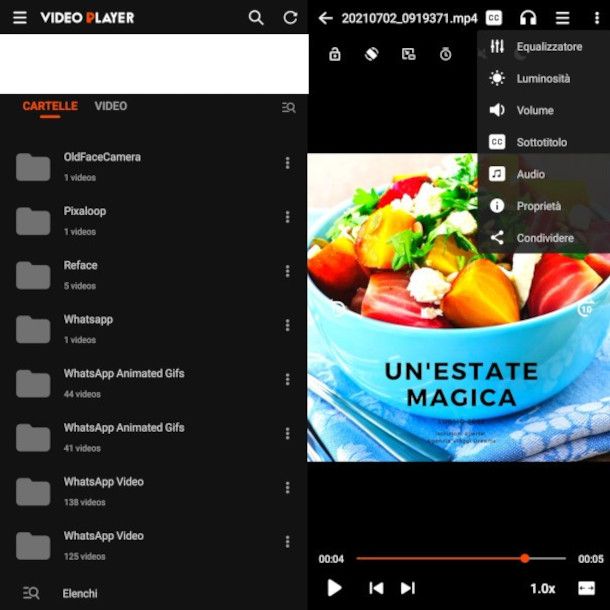The height and width of the screenshot is (610, 610).
Task: Play the video
Action: pos(334,588)
